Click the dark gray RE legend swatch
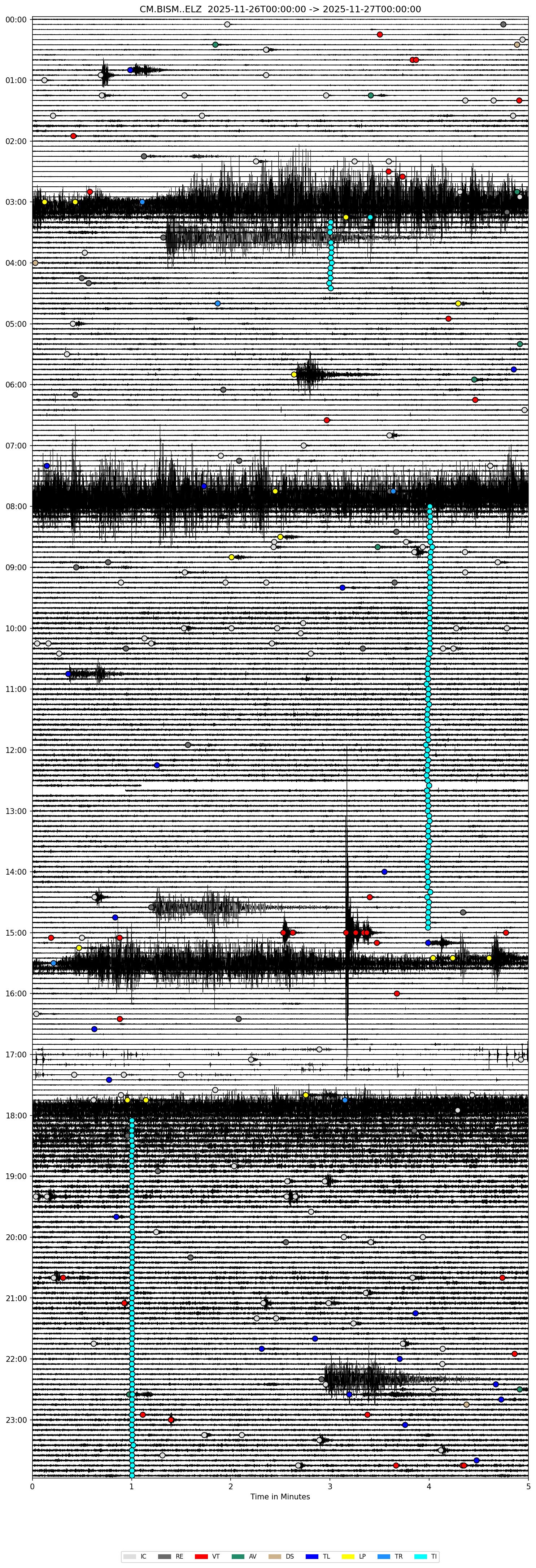The height and width of the screenshot is (1568, 536). tap(165, 1551)
